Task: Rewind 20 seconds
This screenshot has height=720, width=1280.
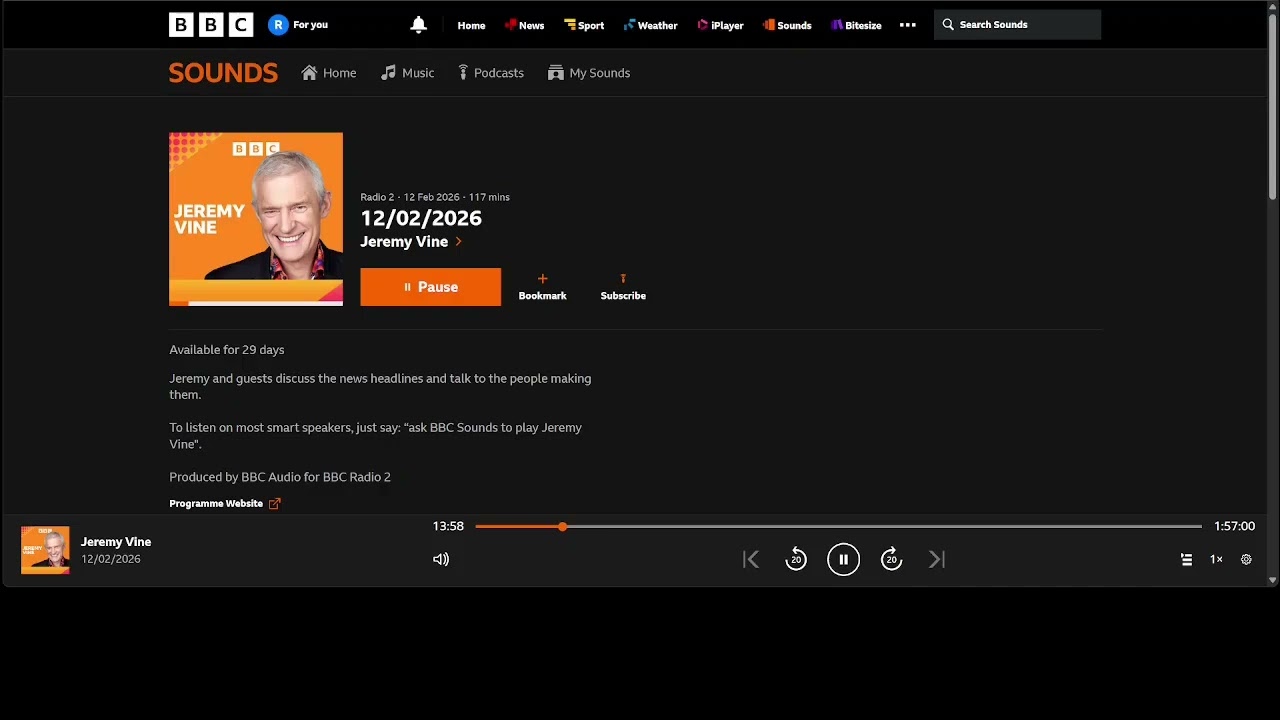Action: pyautogui.click(x=796, y=560)
